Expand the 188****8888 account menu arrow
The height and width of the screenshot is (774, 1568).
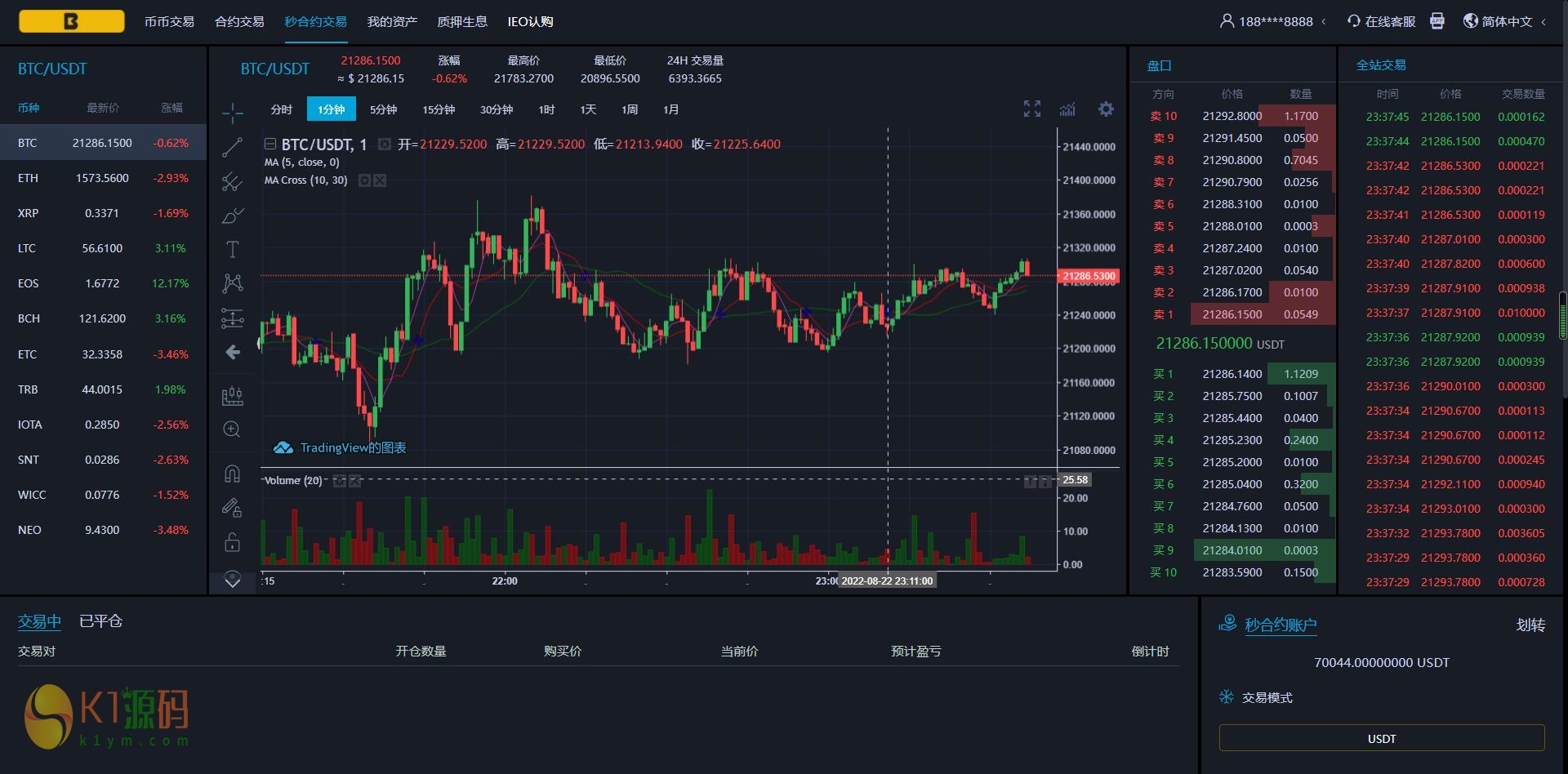(x=1324, y=22)
